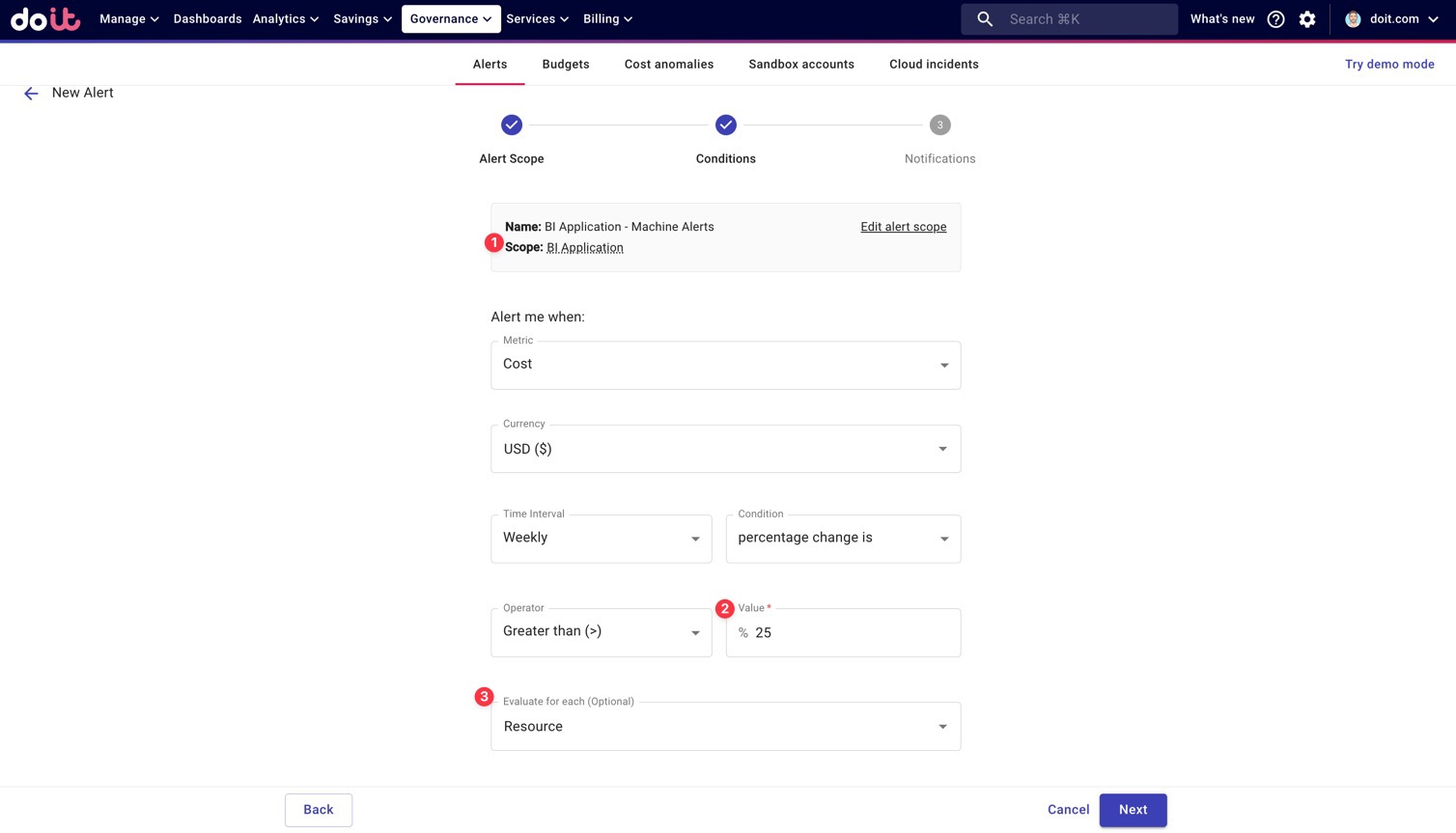Click Edit alert scope link
The image size is (1456, 833).
coord(903,227)
